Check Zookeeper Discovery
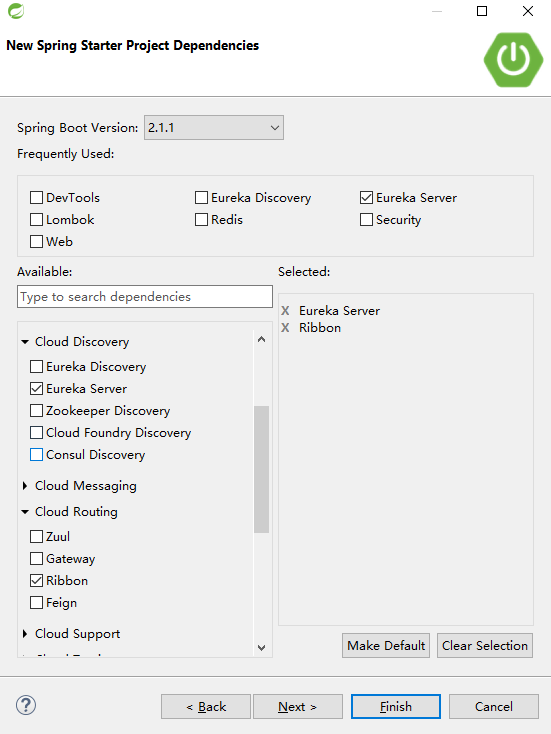 tap(37, 411)
